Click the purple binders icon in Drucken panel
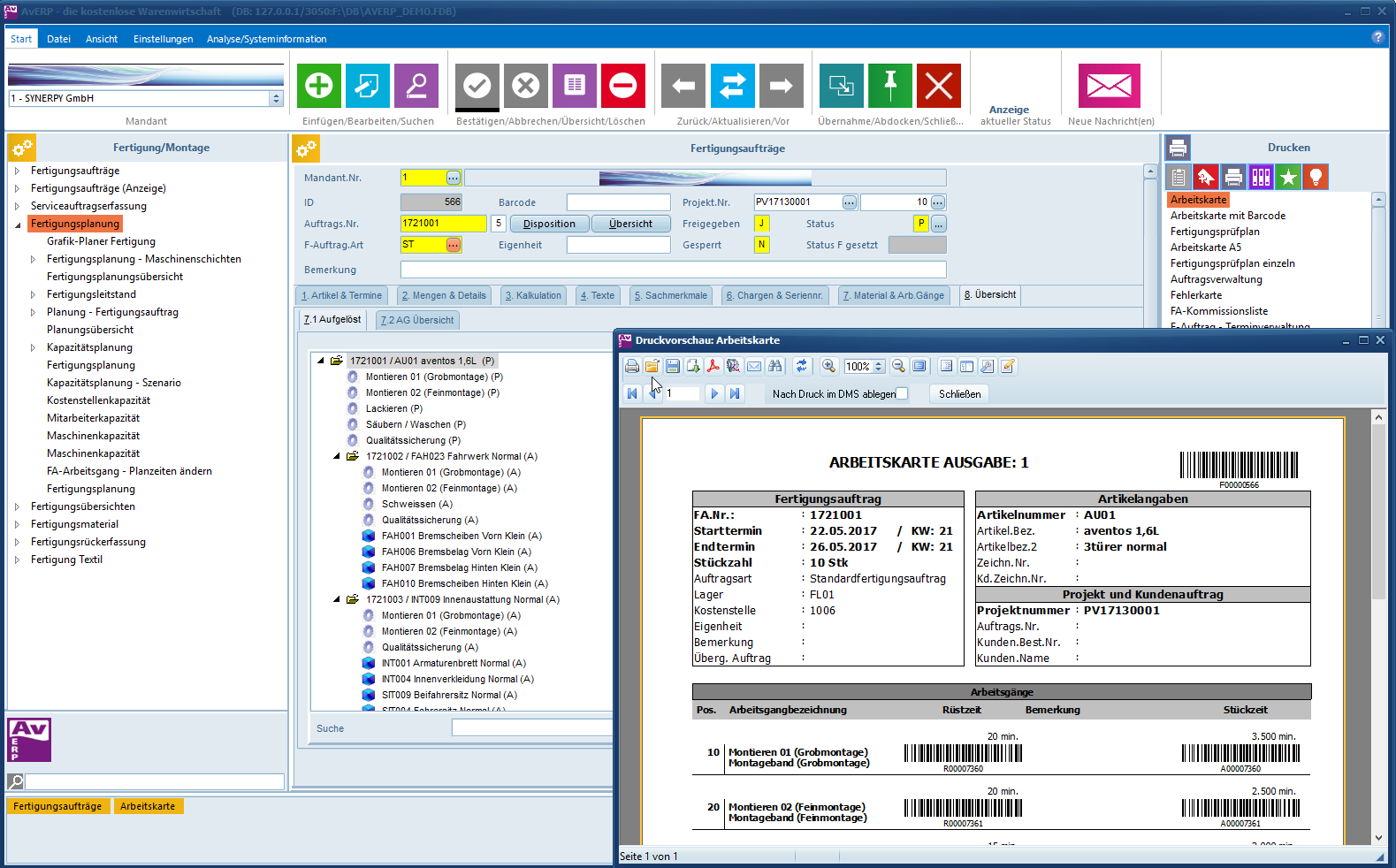Viewport: 1396px width, 868px height. click(1261, 177)
